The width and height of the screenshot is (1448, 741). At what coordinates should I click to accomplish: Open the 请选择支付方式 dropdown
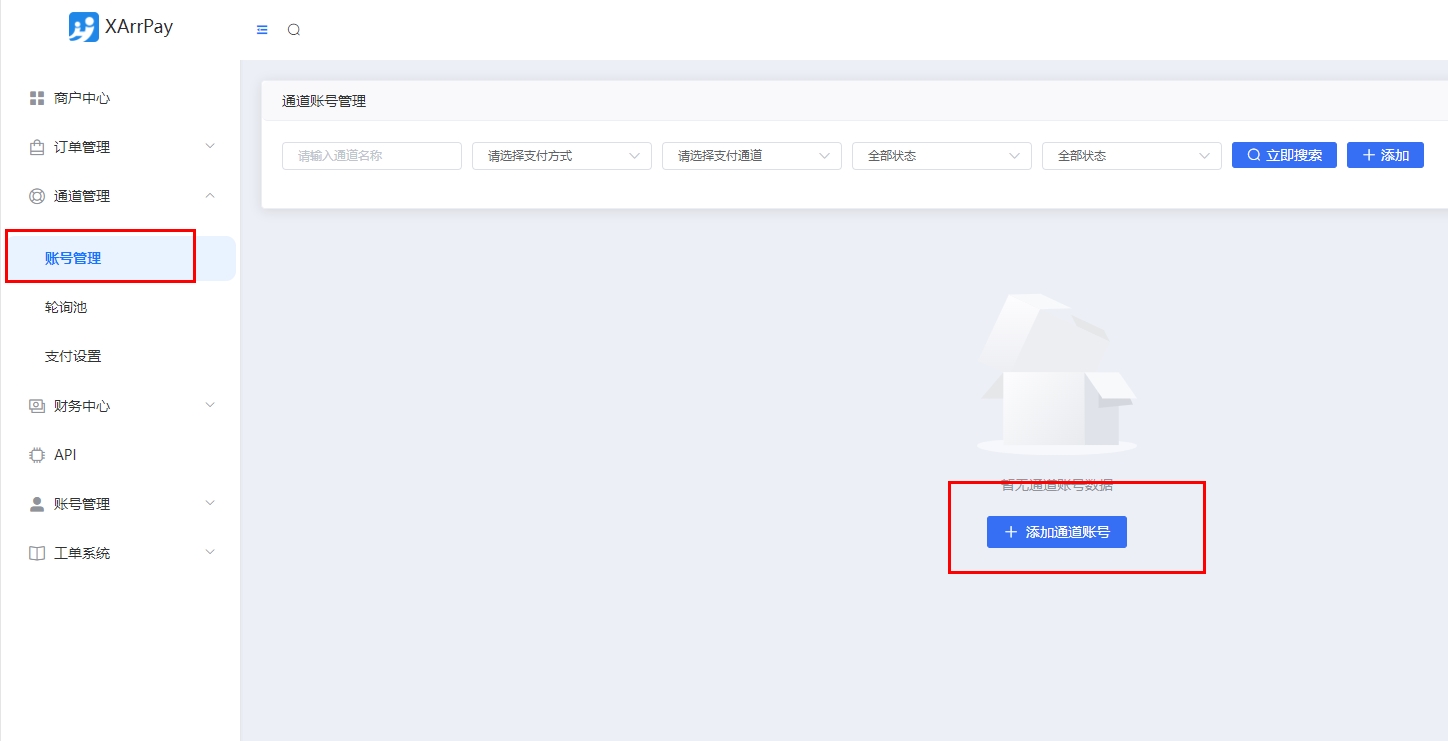[x=561, y=156]
